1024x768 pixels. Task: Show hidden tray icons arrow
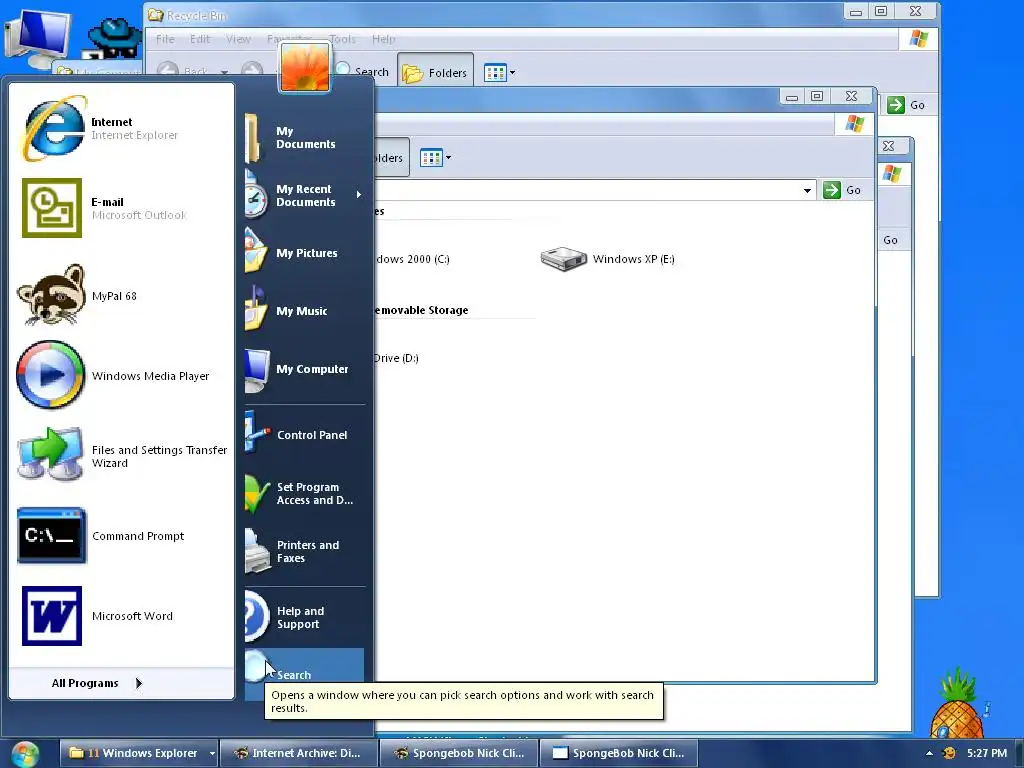(x=929, y=753)
